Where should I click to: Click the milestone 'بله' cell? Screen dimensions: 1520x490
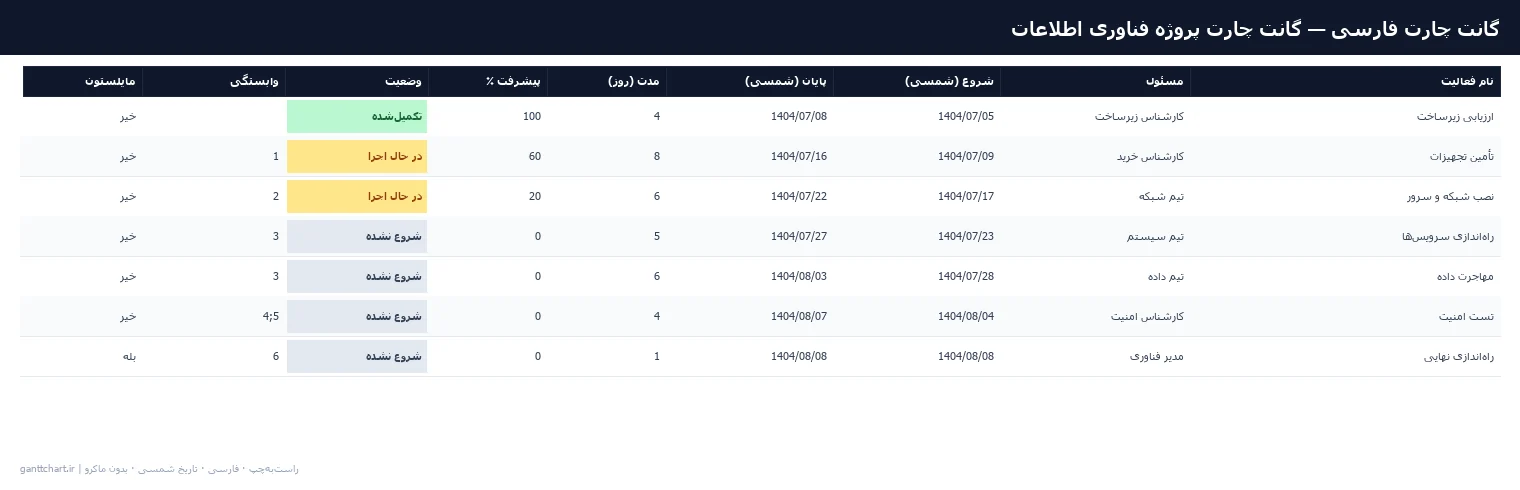point(129,357)
